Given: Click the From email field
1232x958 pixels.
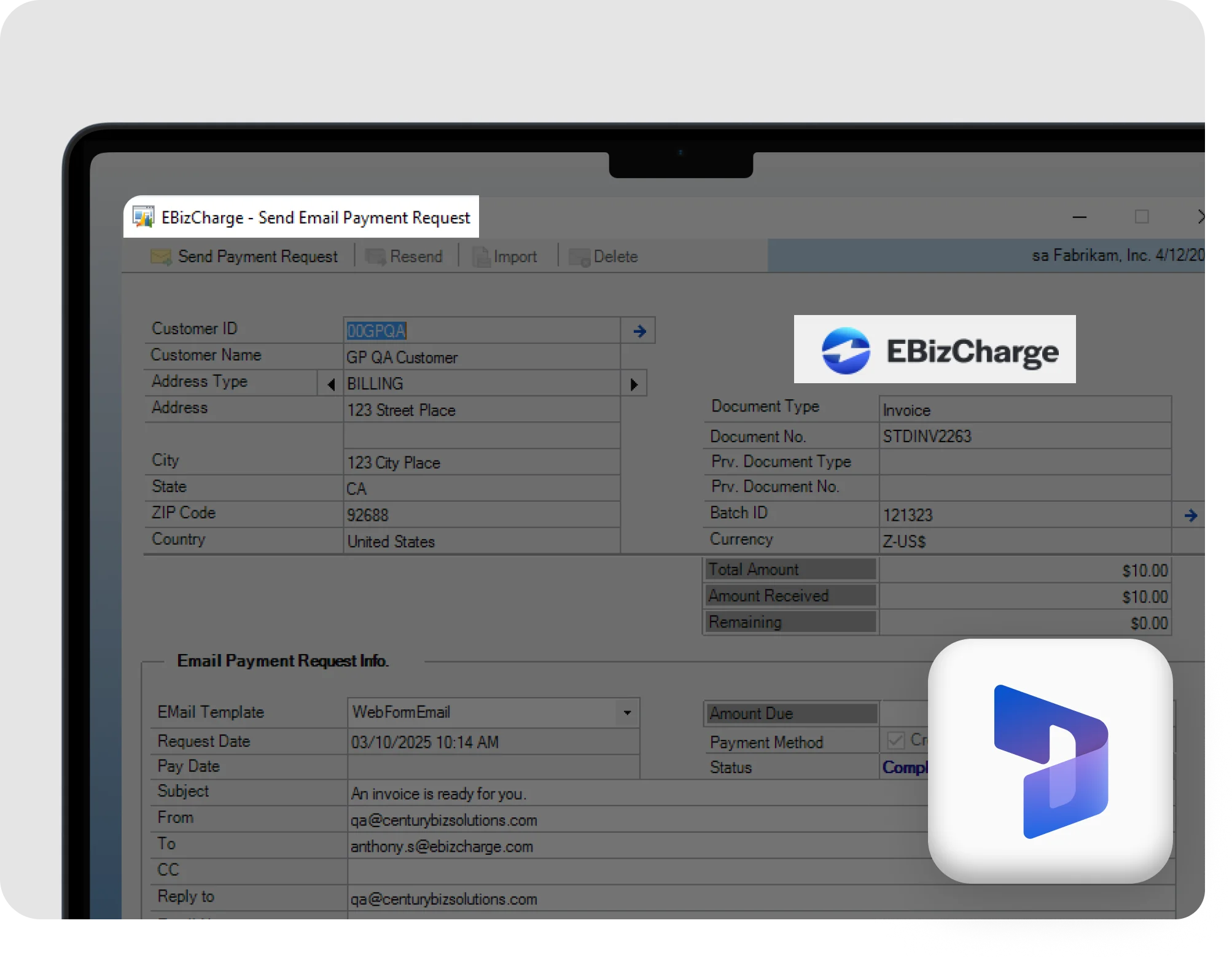Looking at the screenshot, I should tap(637, 820).
